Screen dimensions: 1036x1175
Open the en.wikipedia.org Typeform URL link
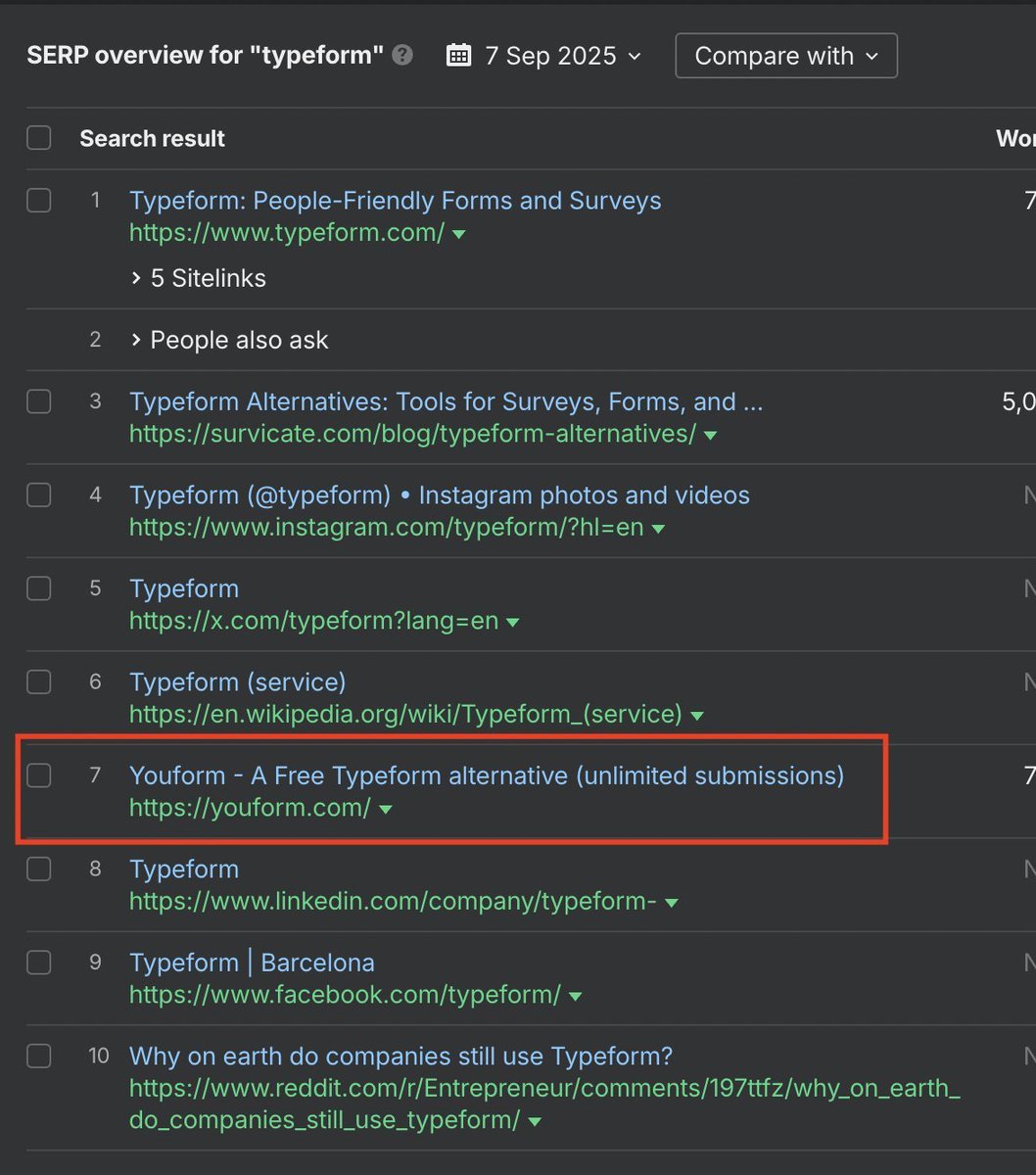(x=406, y=715)
